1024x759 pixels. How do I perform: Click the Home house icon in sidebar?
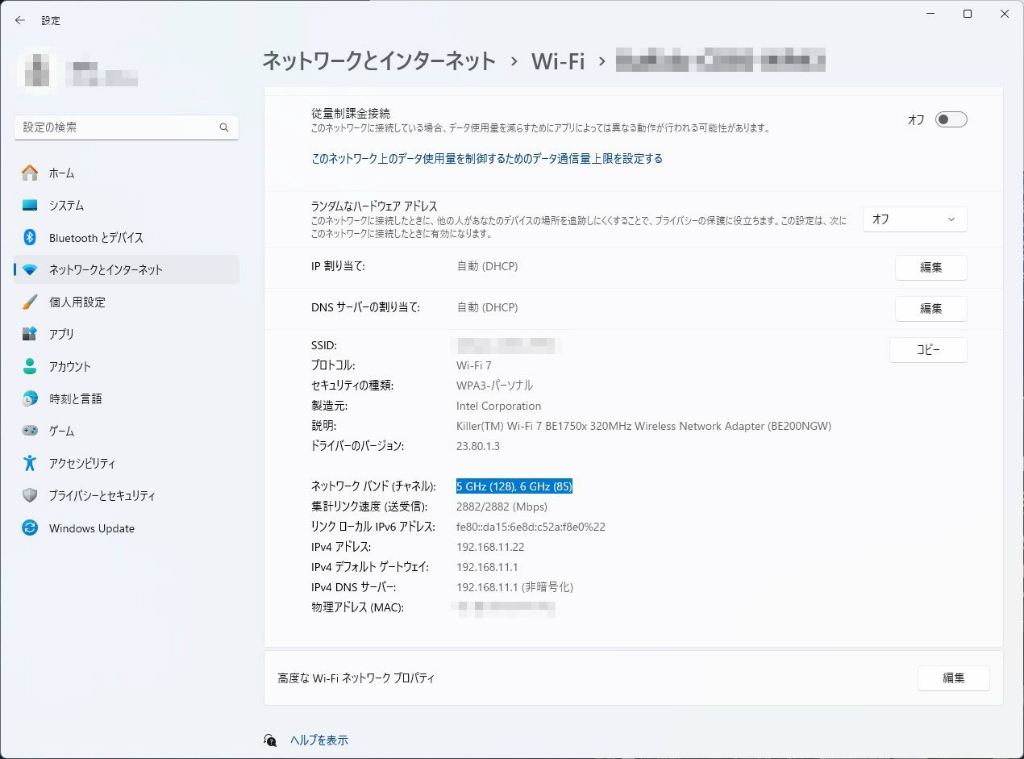pyautogui.click(x=29, y=173)
